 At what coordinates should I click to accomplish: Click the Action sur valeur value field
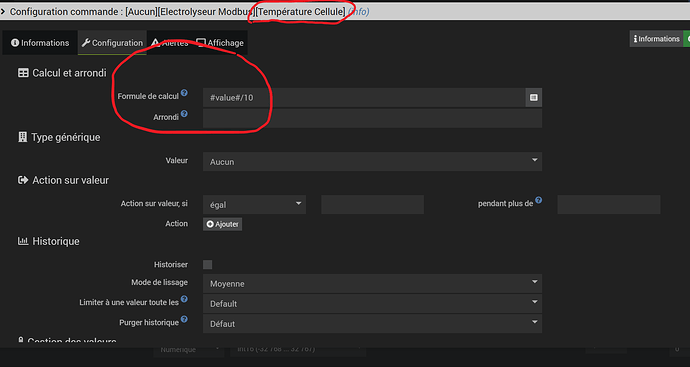tap(372, 205)
